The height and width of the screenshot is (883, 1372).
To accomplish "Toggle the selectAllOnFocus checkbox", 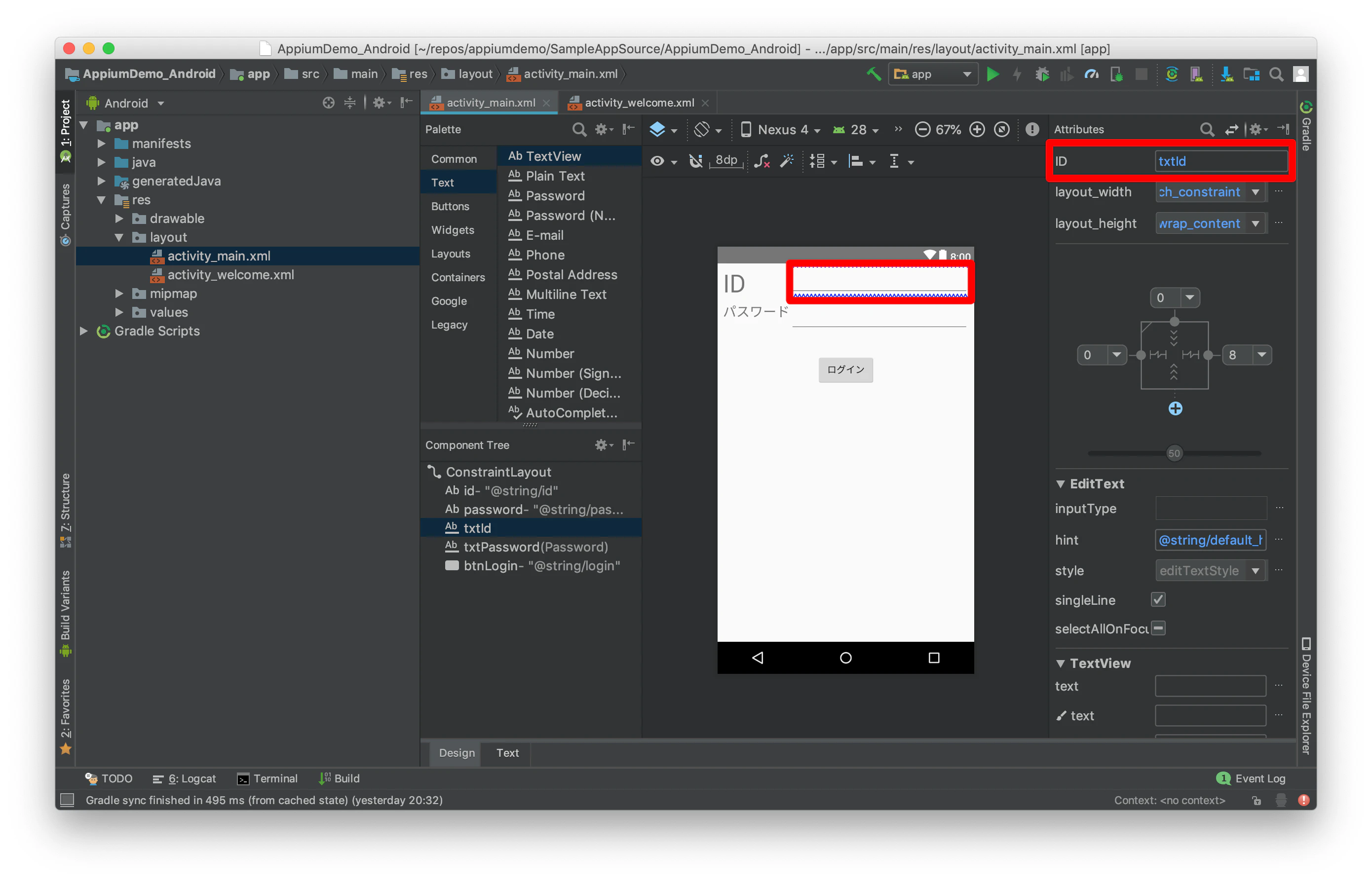I will coord(1158,628).
